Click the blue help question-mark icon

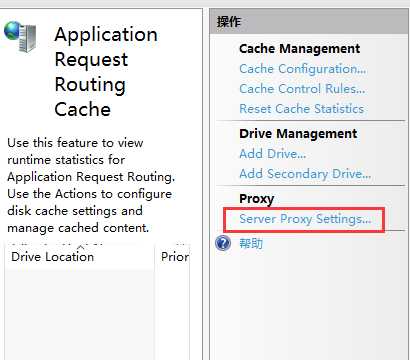pyautogui.click(x=223, y=243)
